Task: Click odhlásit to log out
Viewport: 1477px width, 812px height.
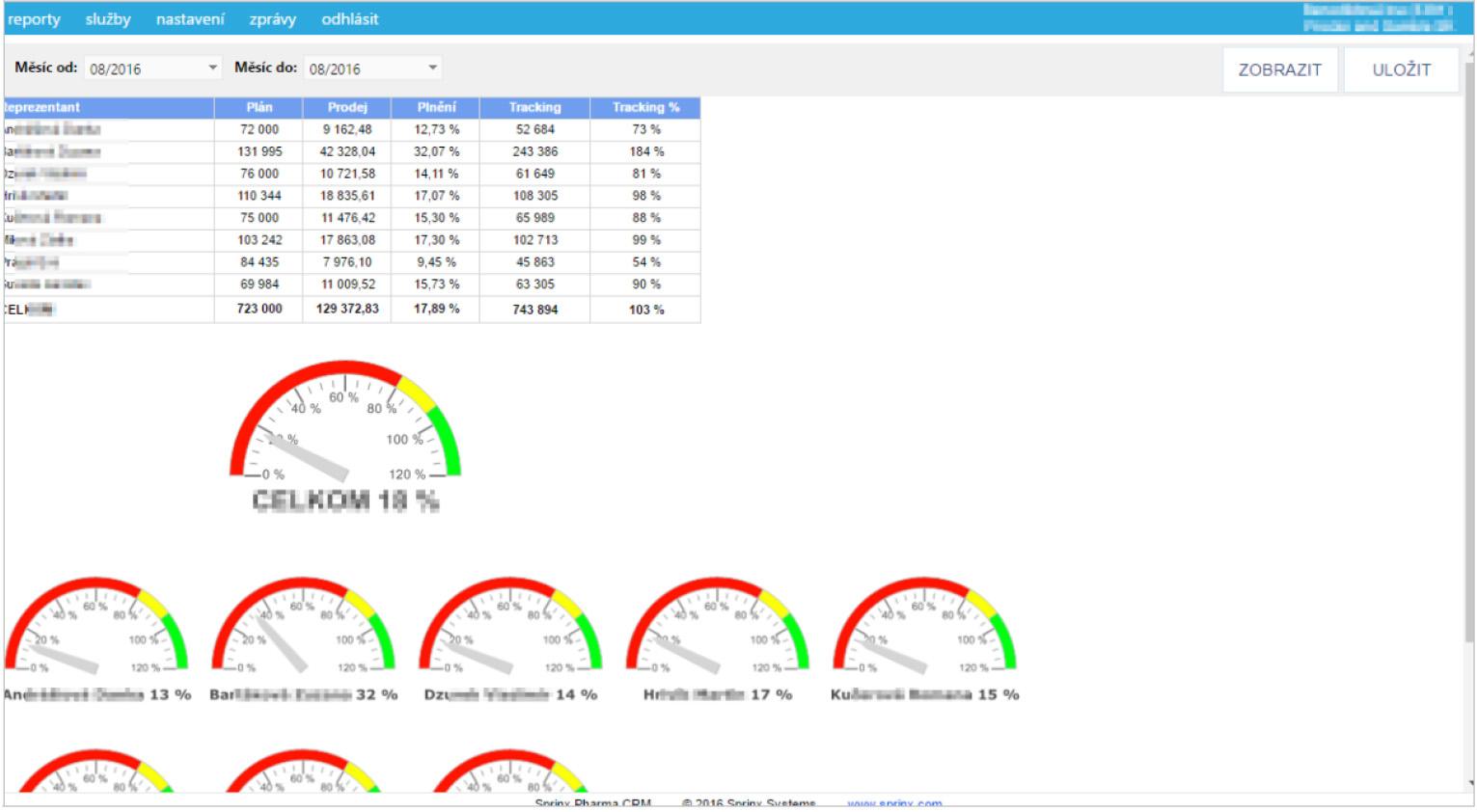Action: [349, 19]
